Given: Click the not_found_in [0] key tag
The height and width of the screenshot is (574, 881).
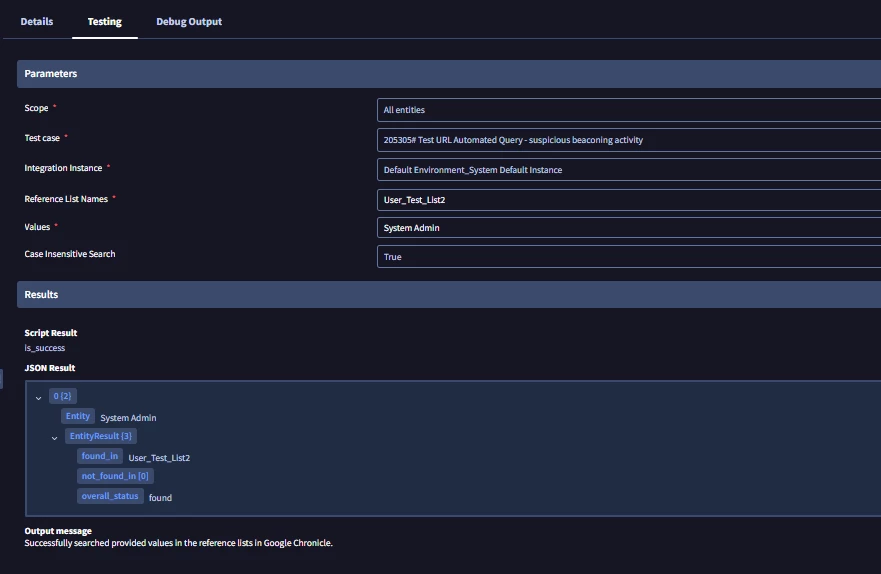Looking at the screenshot, I should (115, 476).
